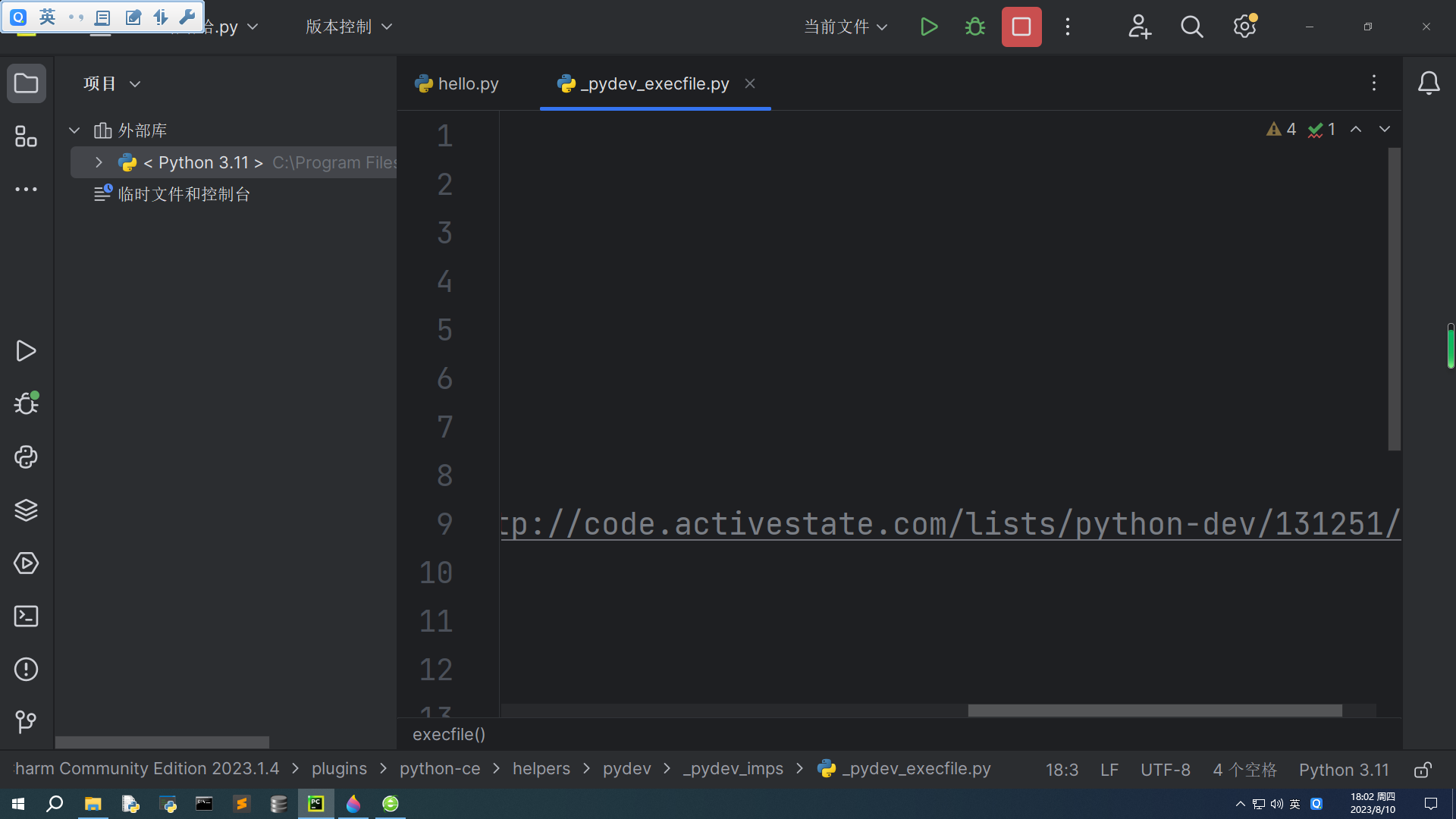Open the Code With Me person icon

[x=1139, y=27]
